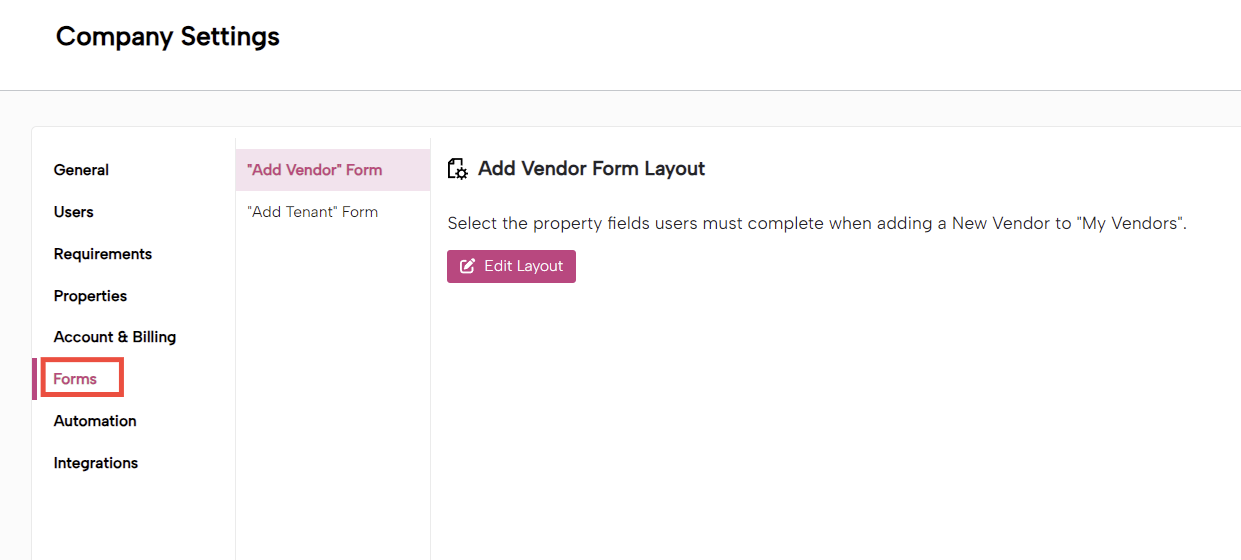The image size is (1241, 560).
Task: Open the General settings section
Action: tap(81, 170)
